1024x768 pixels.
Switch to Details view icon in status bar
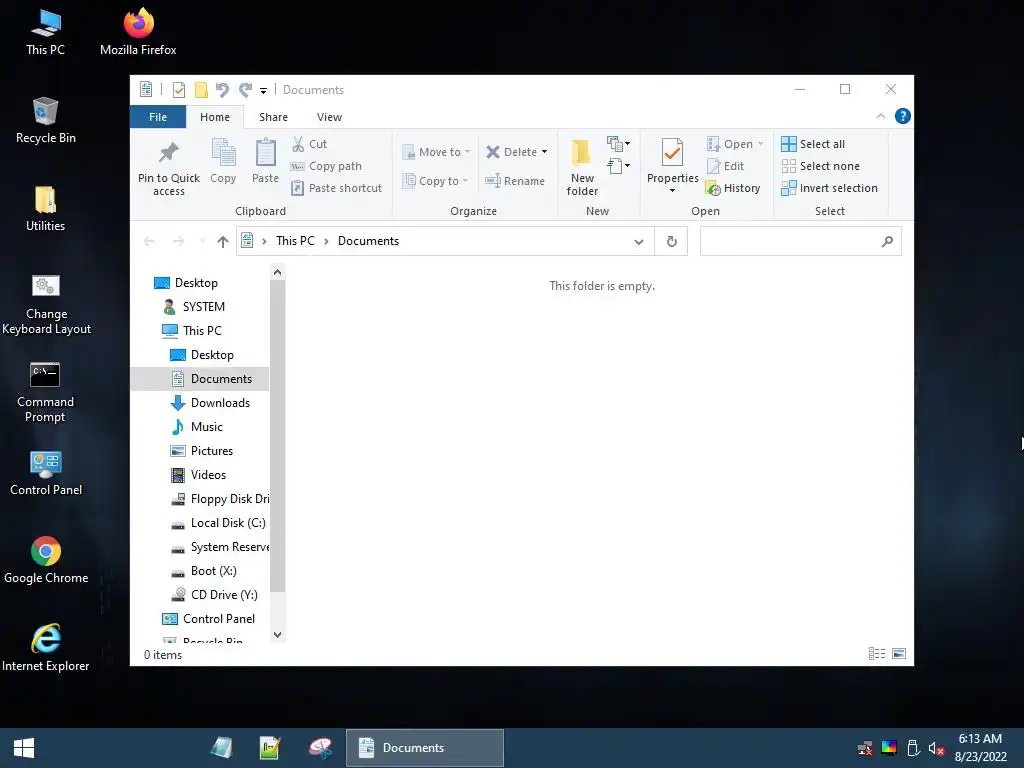click(x=877, y=654)
